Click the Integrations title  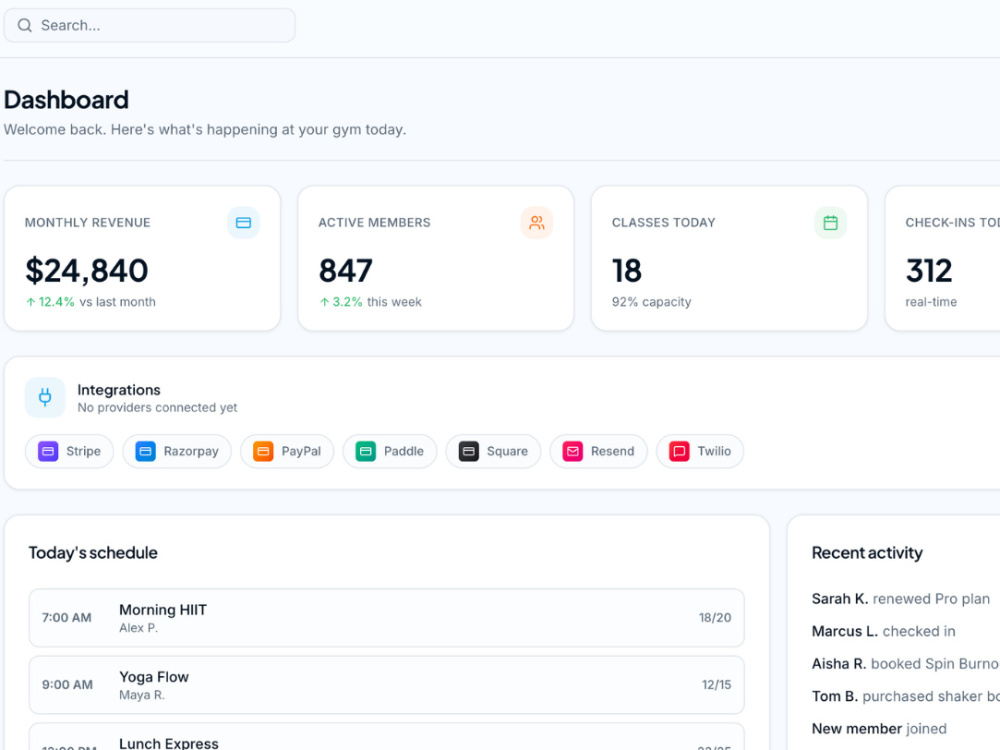[119, 390]
